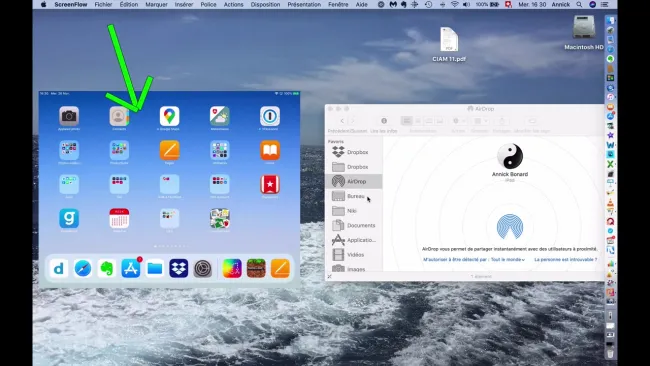This screenshot has height=366, width=650.
Task: Open Dropbox in the iPad dock
Action: click(x=179, y=269)
